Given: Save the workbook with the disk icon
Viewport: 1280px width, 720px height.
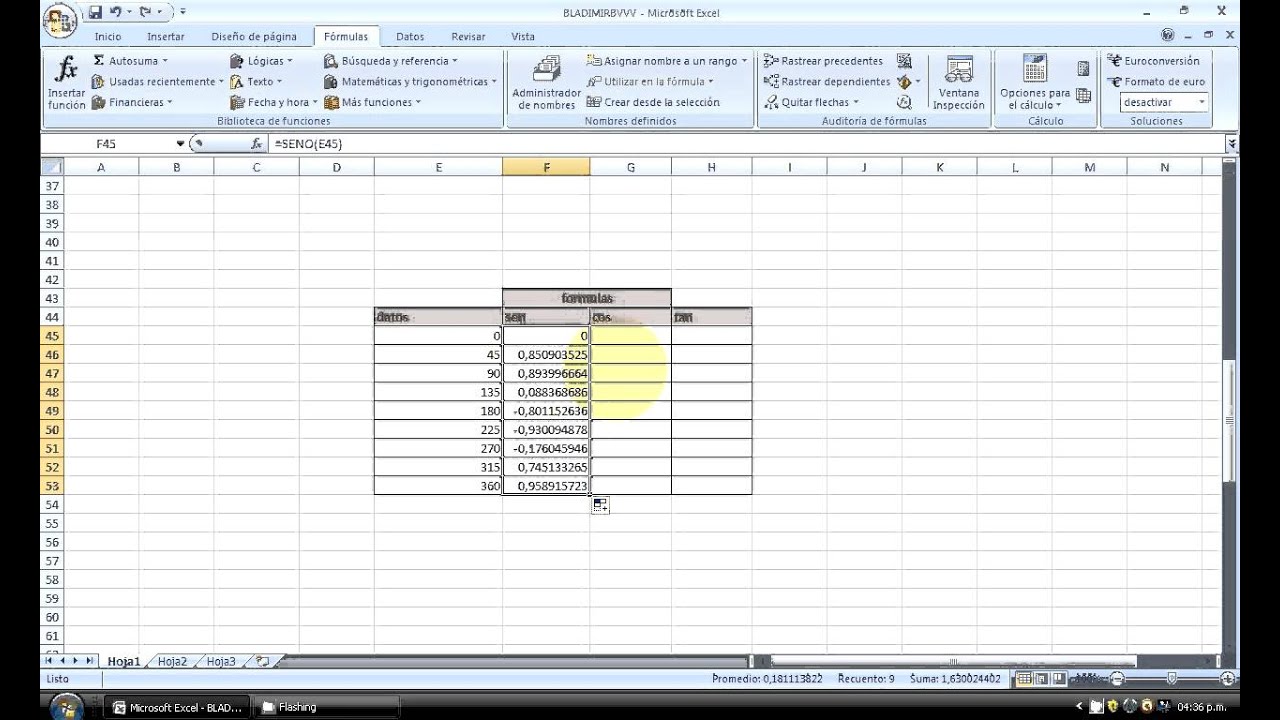Looking at the screenshot, I should click(x=95, y=12).
